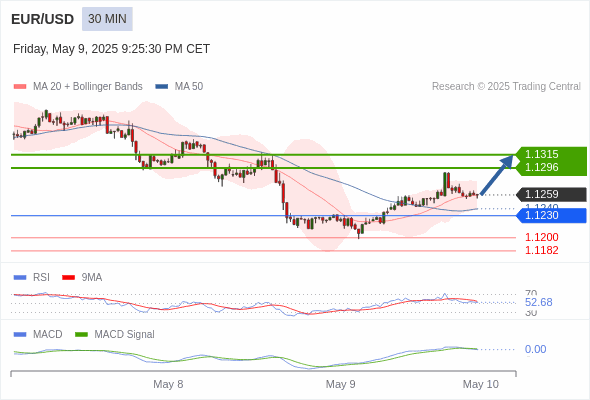Screen dimensions: 590x400
Task: Click the May 8 axis label
Action: tap(168, 384)
